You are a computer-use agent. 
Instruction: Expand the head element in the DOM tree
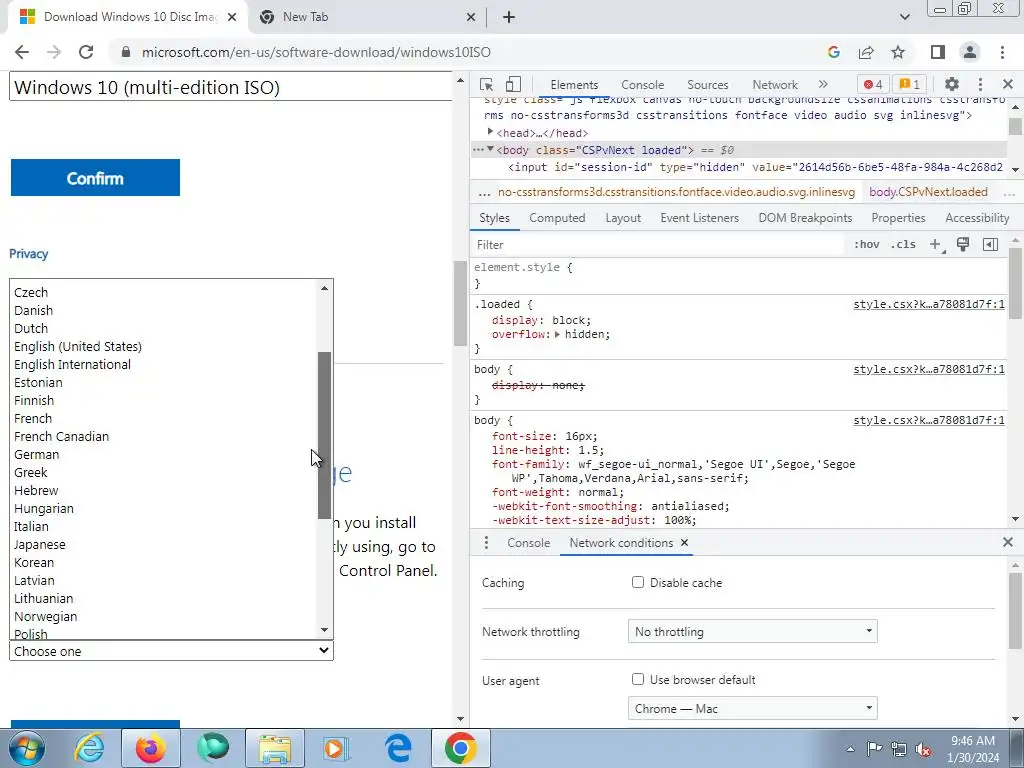pyautogui.click(x=490, y=133)
